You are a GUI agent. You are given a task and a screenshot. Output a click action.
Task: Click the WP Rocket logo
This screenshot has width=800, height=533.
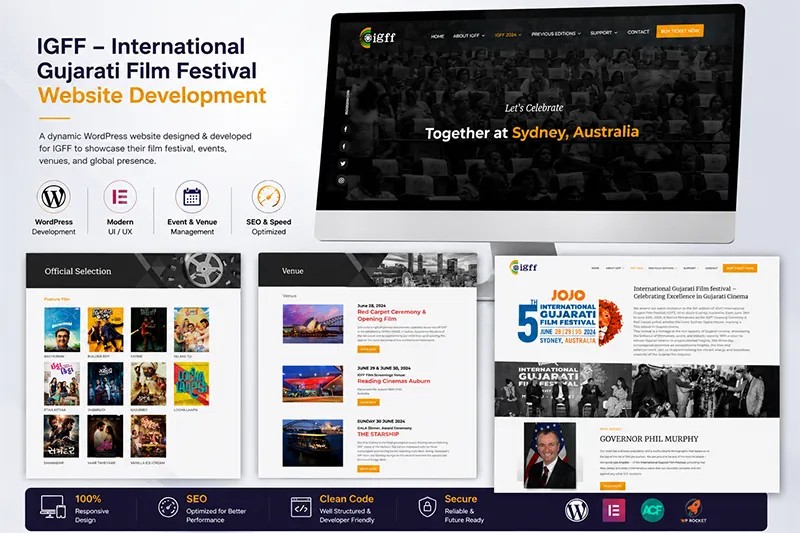pos(693,510)
